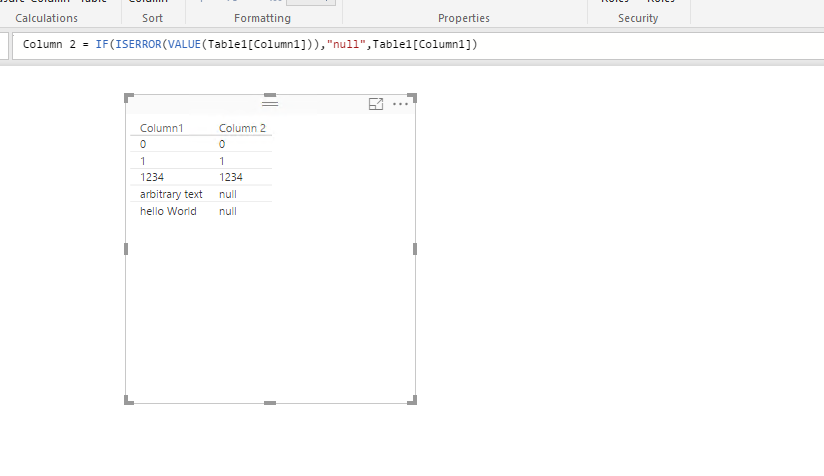
Task: Select the 'arbitrary text' cell
Action: [171, 194]
